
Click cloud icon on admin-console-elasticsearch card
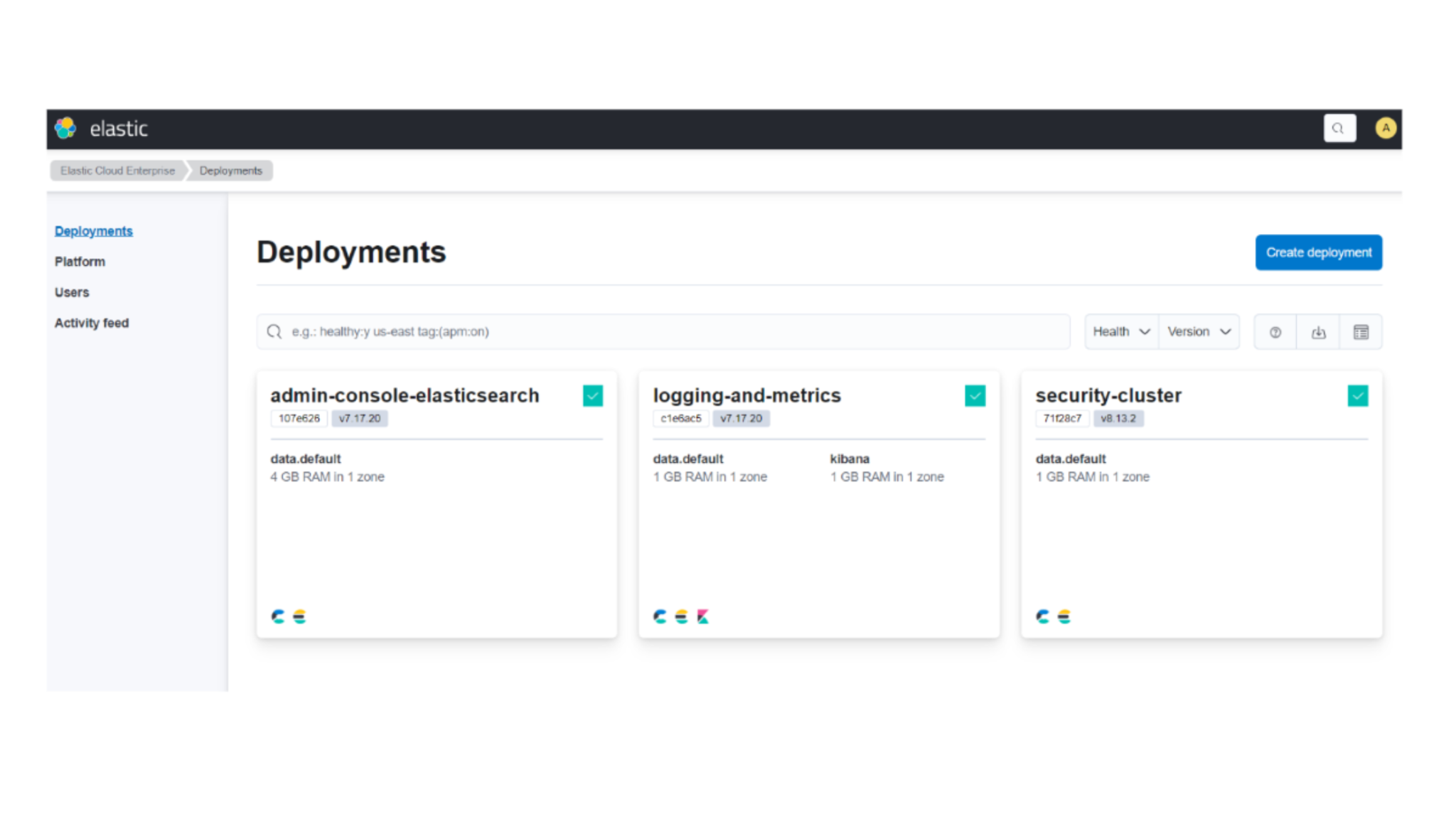click(278, 616)
